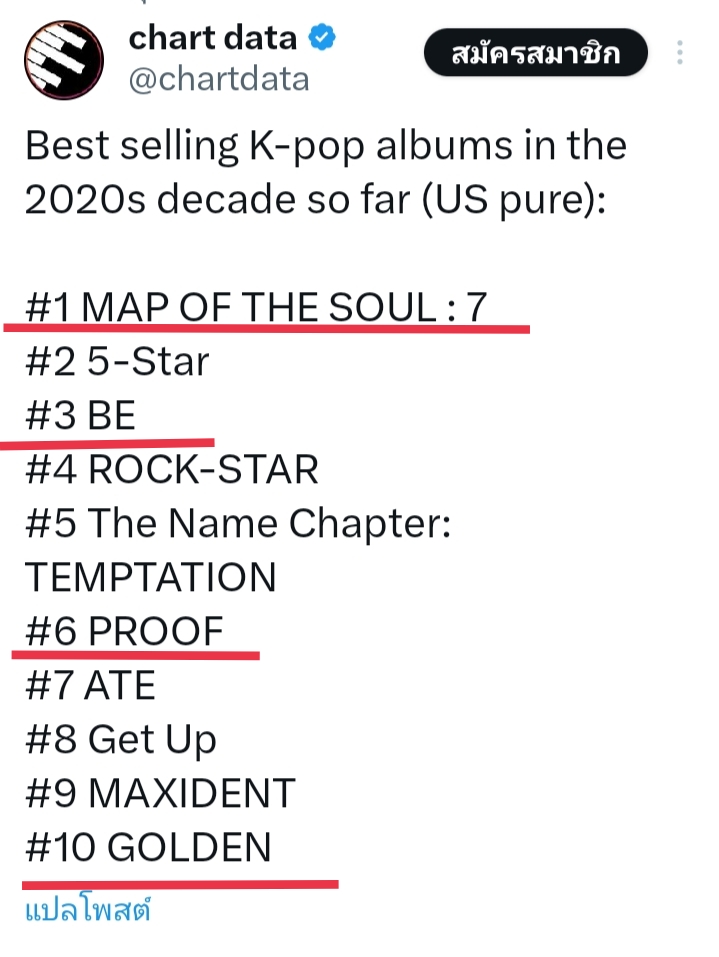Select the #8 Get Up line
The image size is (719, 957).
pos(120,740)
